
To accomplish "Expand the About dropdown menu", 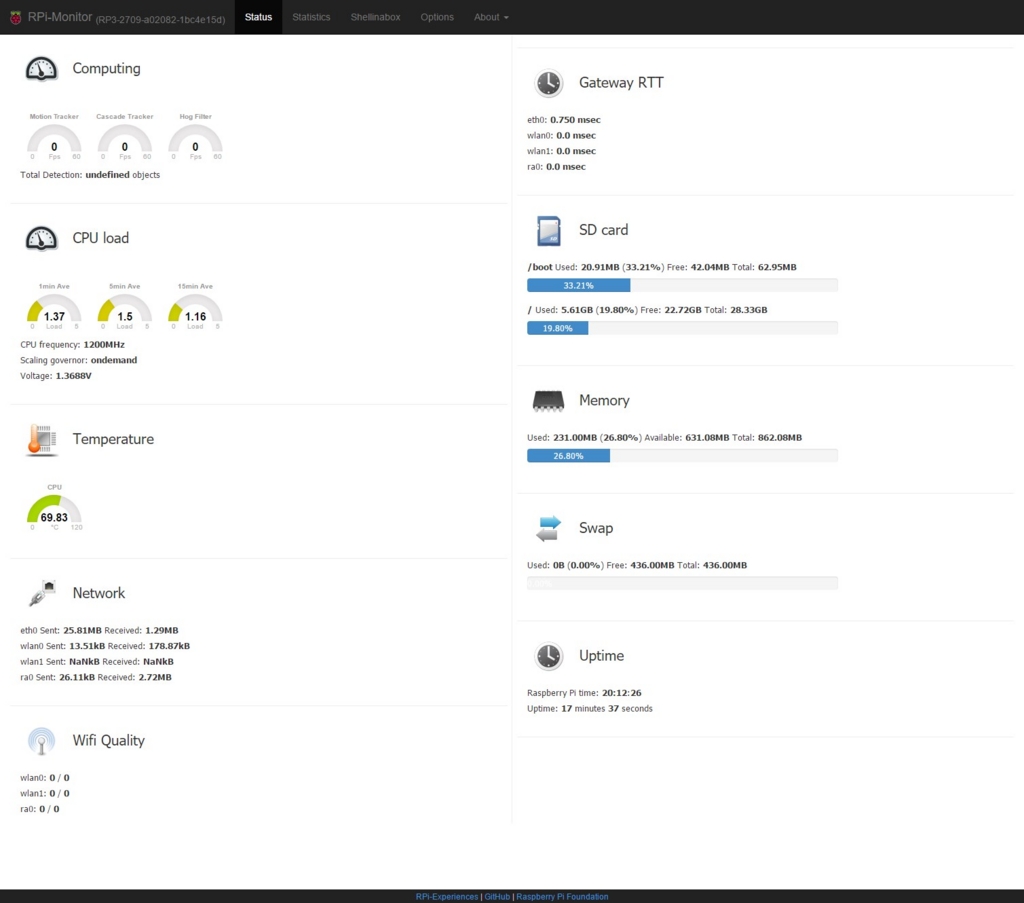I will pos(491,17).
